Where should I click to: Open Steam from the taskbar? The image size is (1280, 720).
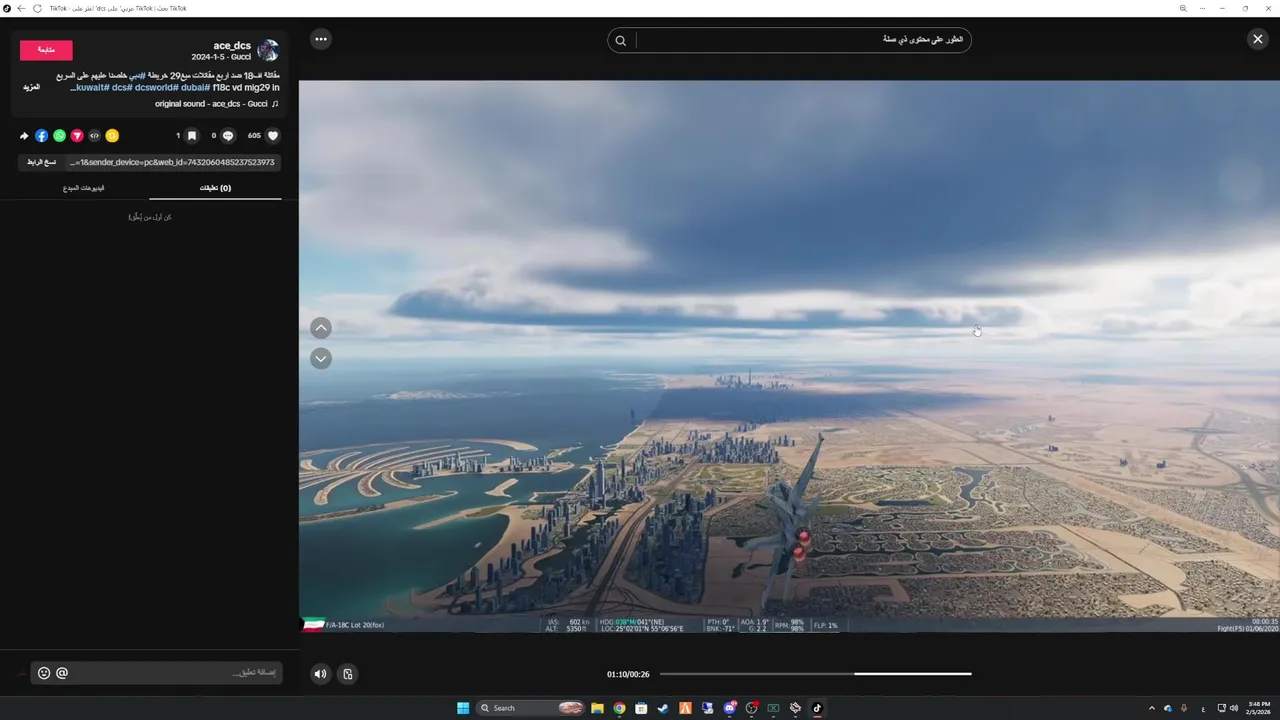pyautogui.click(x=663, y=708)
